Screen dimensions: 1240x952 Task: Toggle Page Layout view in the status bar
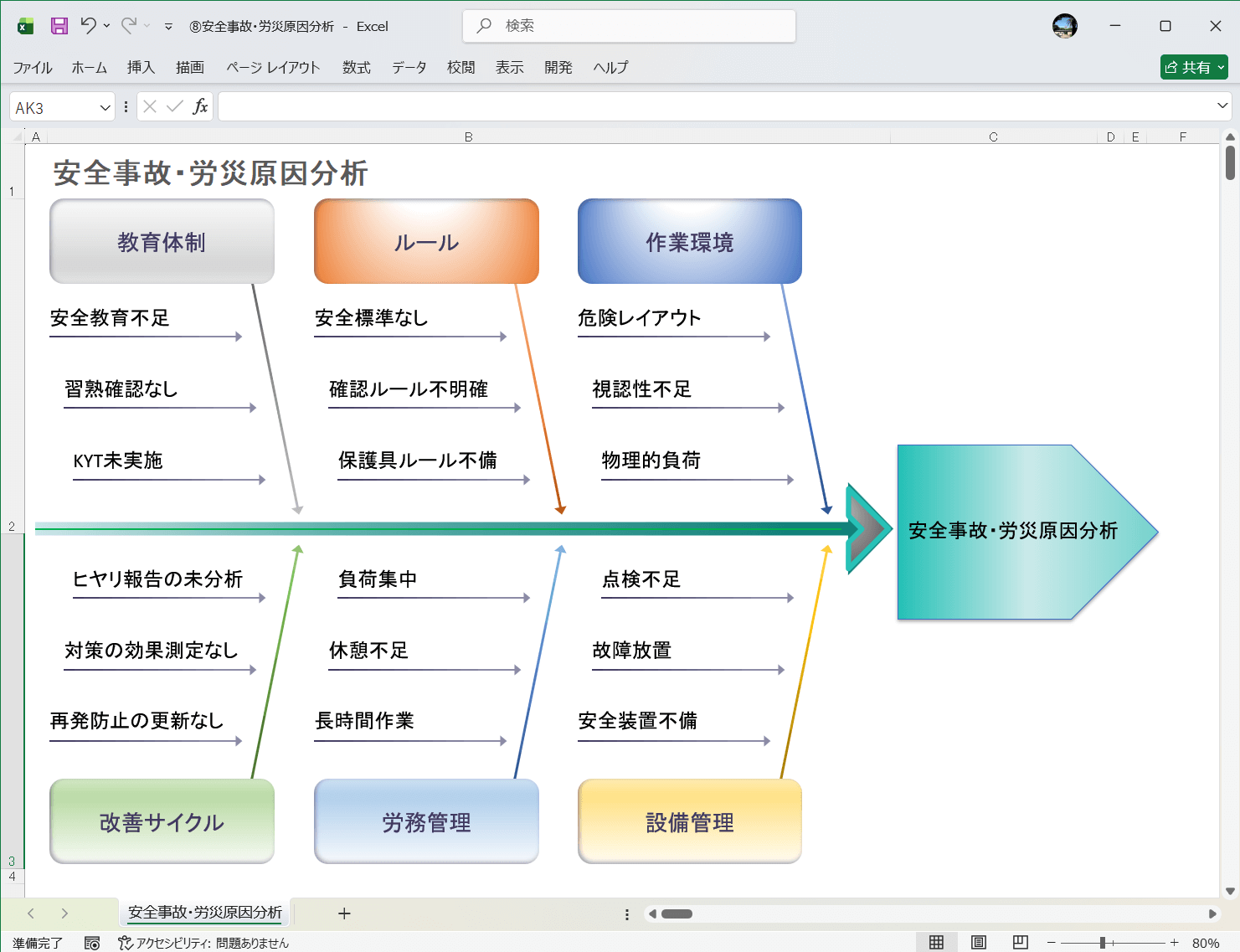(x=978, y=942)
